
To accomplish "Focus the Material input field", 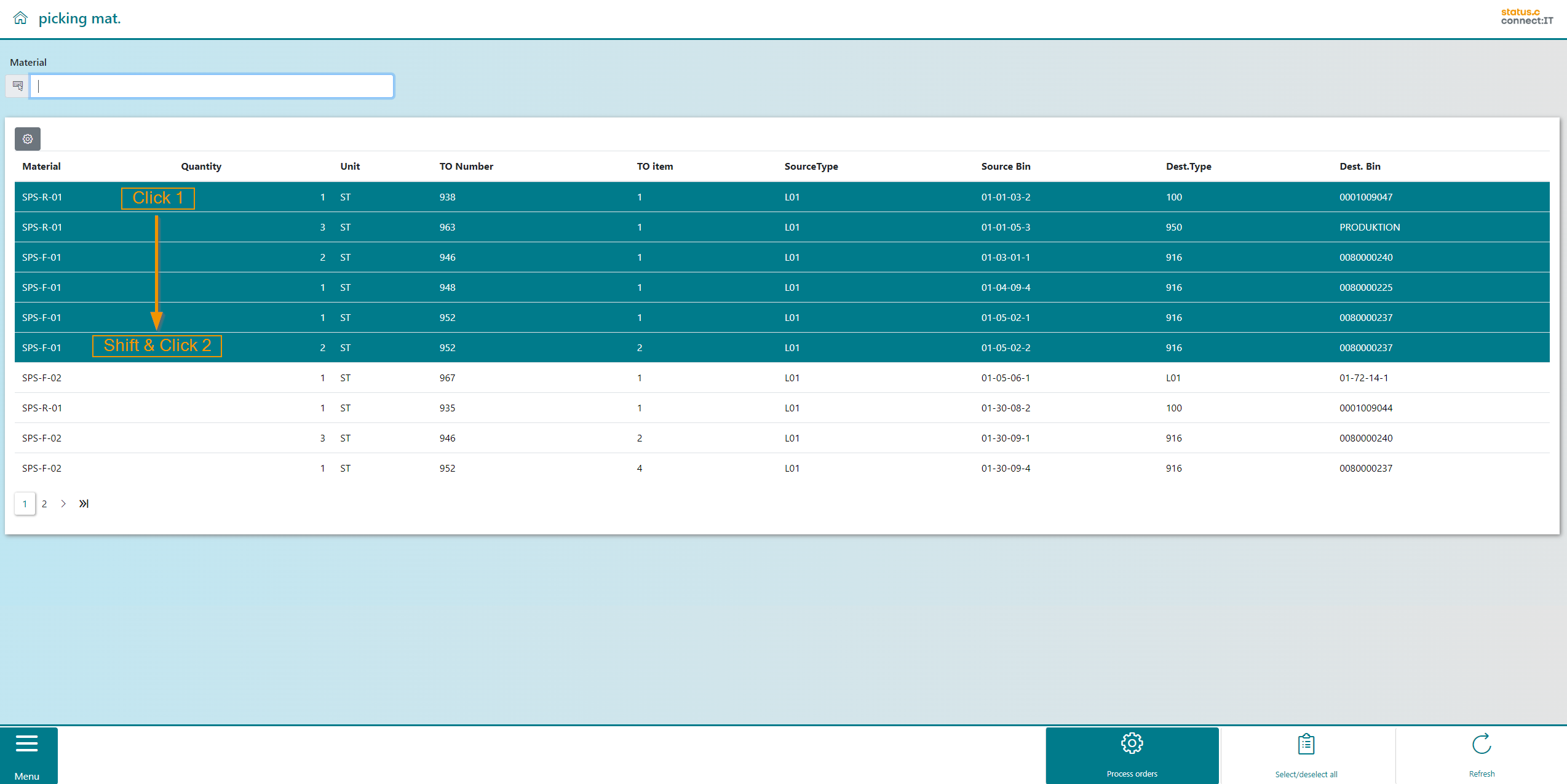I will pos(212,86).
